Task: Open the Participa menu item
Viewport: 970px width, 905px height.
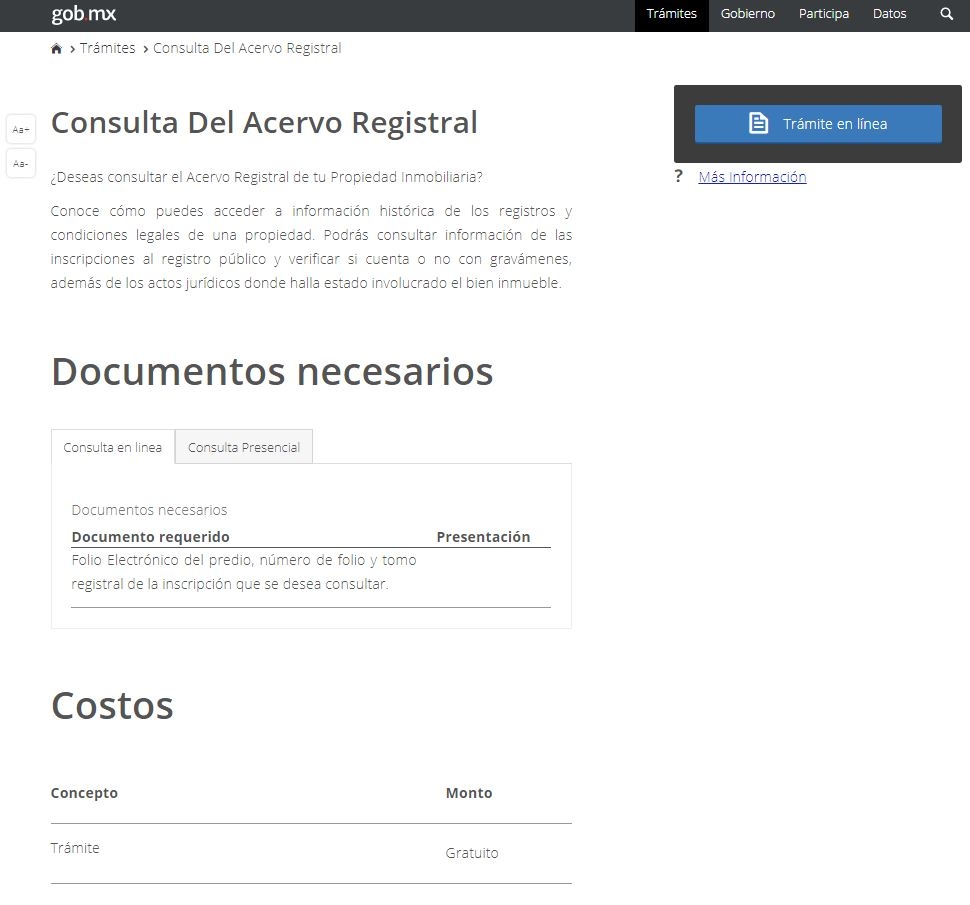Action: coord(823,14)
